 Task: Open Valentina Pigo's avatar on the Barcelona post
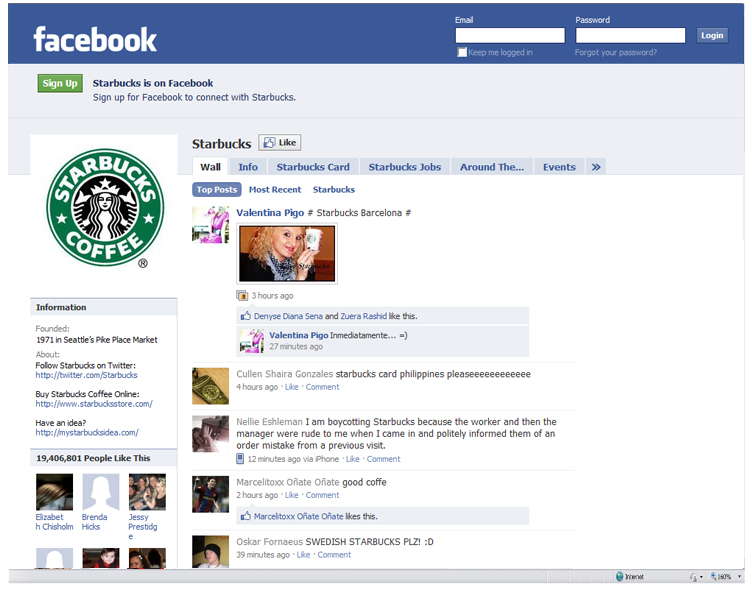click(x=211, y=225)
